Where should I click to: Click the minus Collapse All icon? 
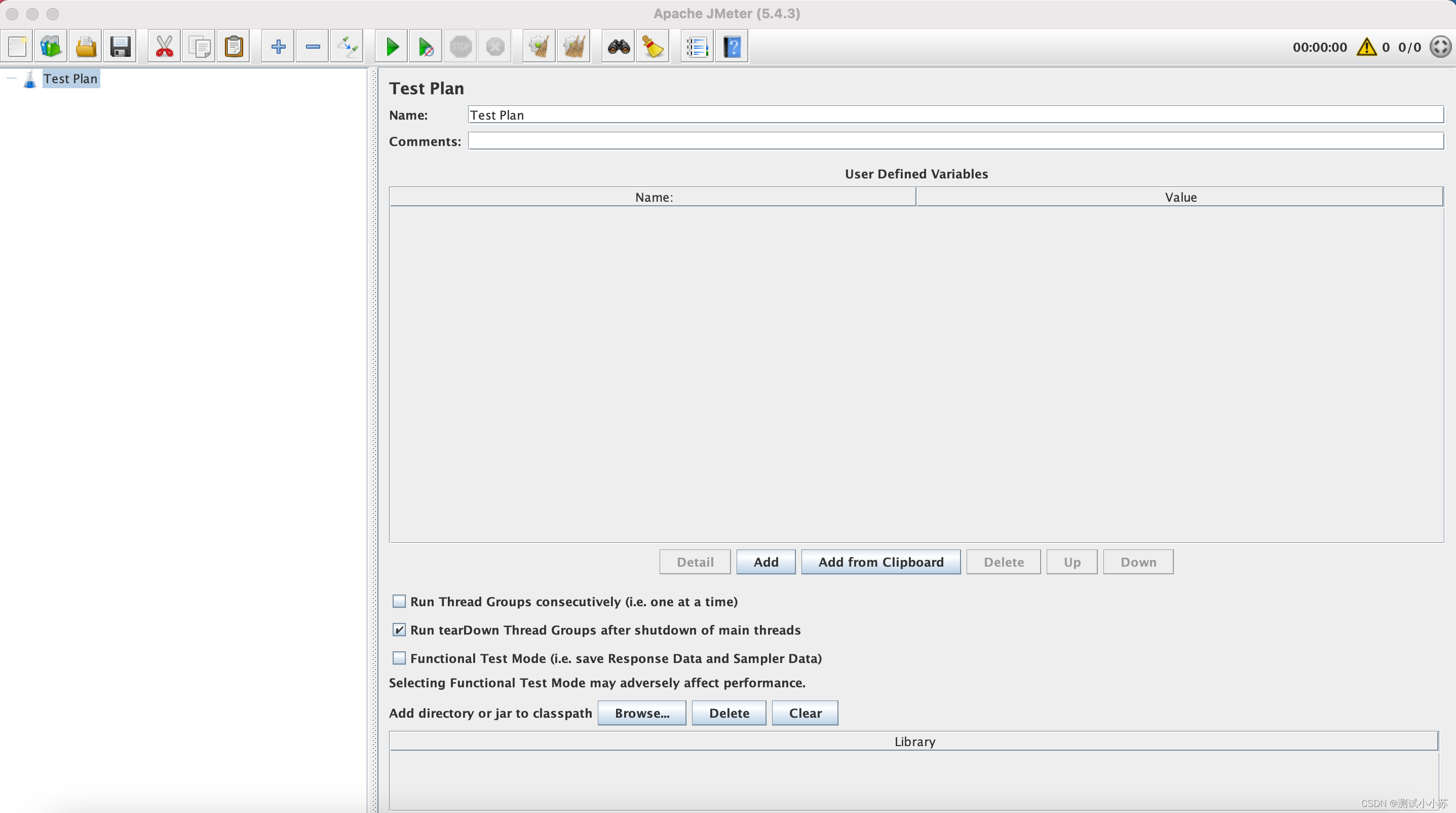click(313, 46)
